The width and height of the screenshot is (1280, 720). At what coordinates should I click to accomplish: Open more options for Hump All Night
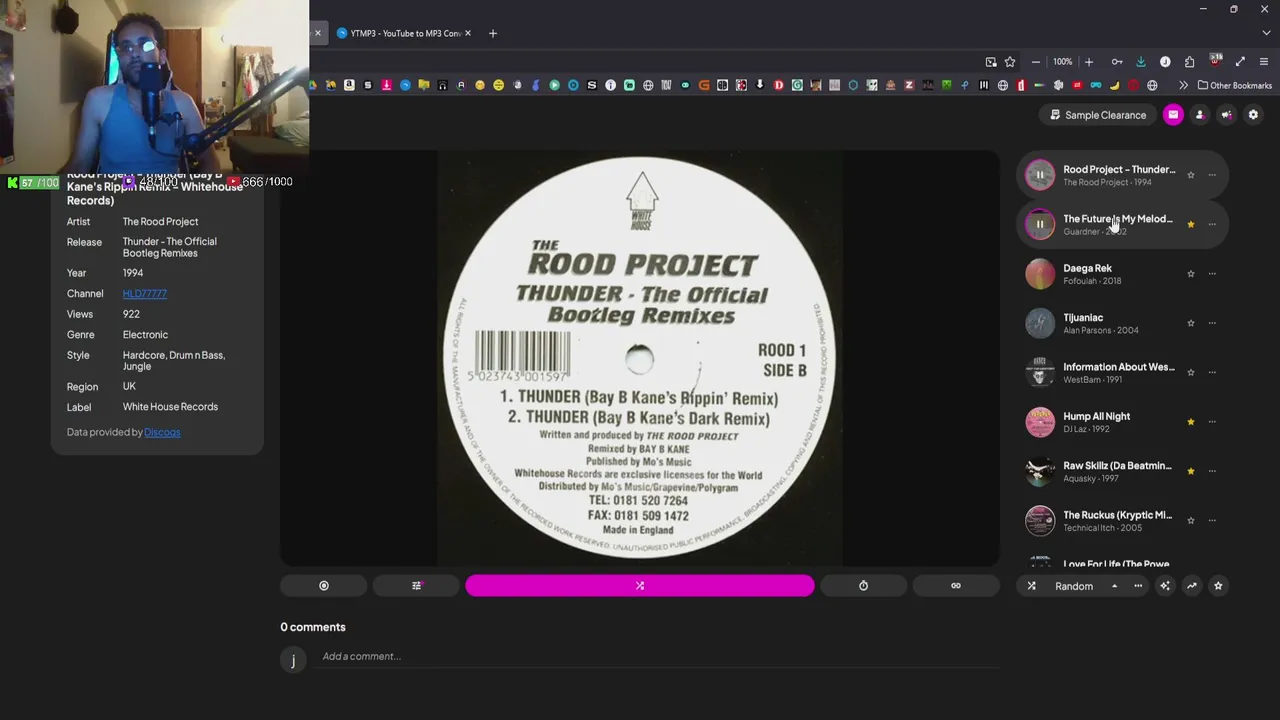coord(1212,421)
